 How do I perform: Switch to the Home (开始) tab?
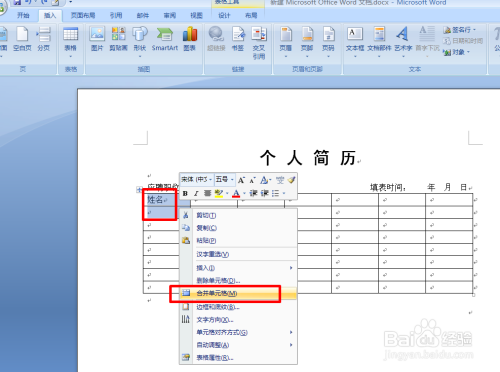[x=23, y=15]
